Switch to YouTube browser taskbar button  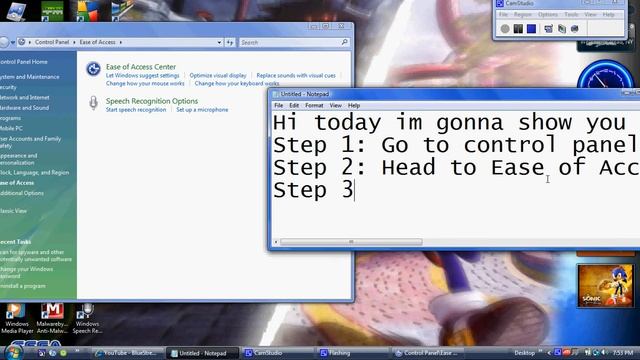[x=128, y=353]
